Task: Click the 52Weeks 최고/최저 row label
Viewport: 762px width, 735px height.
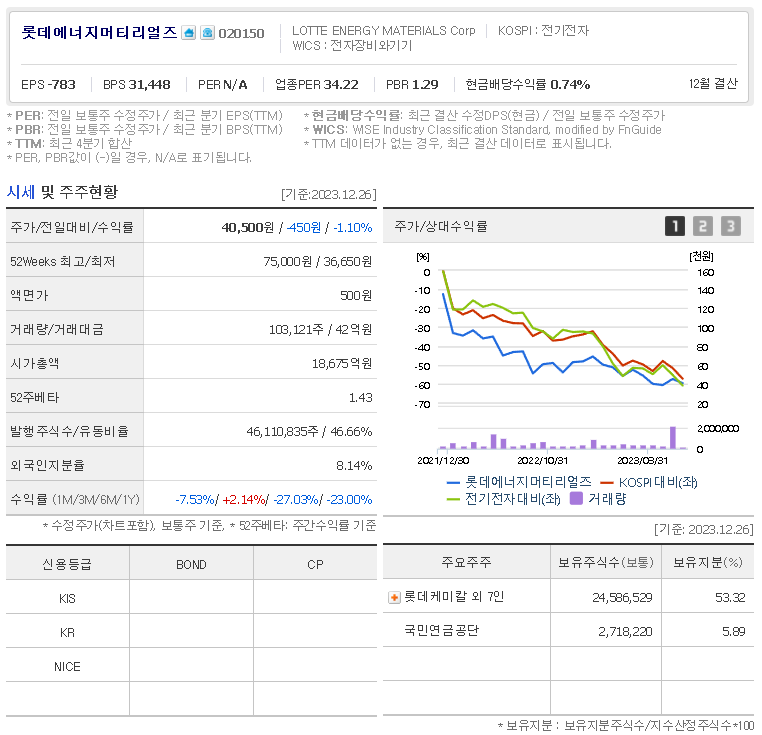Action: 63,262
